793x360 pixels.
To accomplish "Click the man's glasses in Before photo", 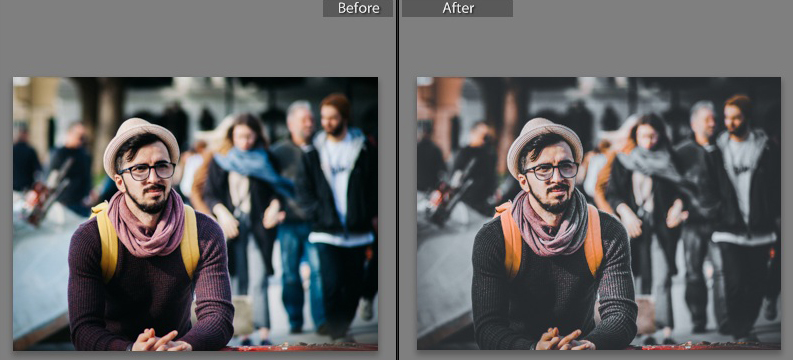I will (x=147, y=171).
